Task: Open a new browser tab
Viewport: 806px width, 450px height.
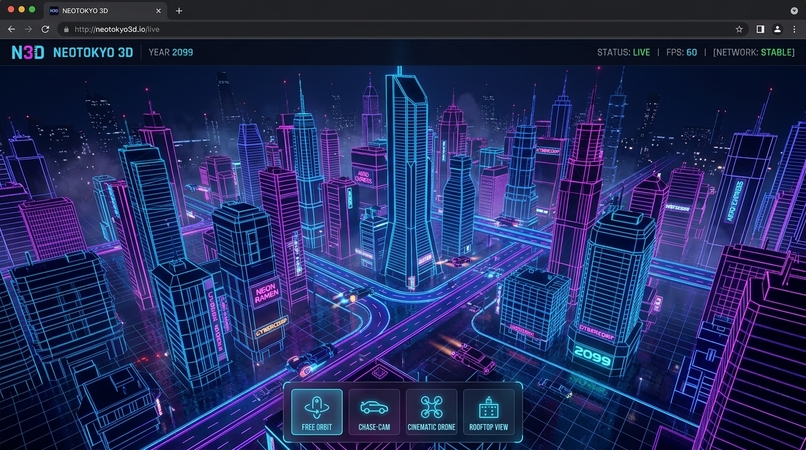Action: [x=179, y=10]
